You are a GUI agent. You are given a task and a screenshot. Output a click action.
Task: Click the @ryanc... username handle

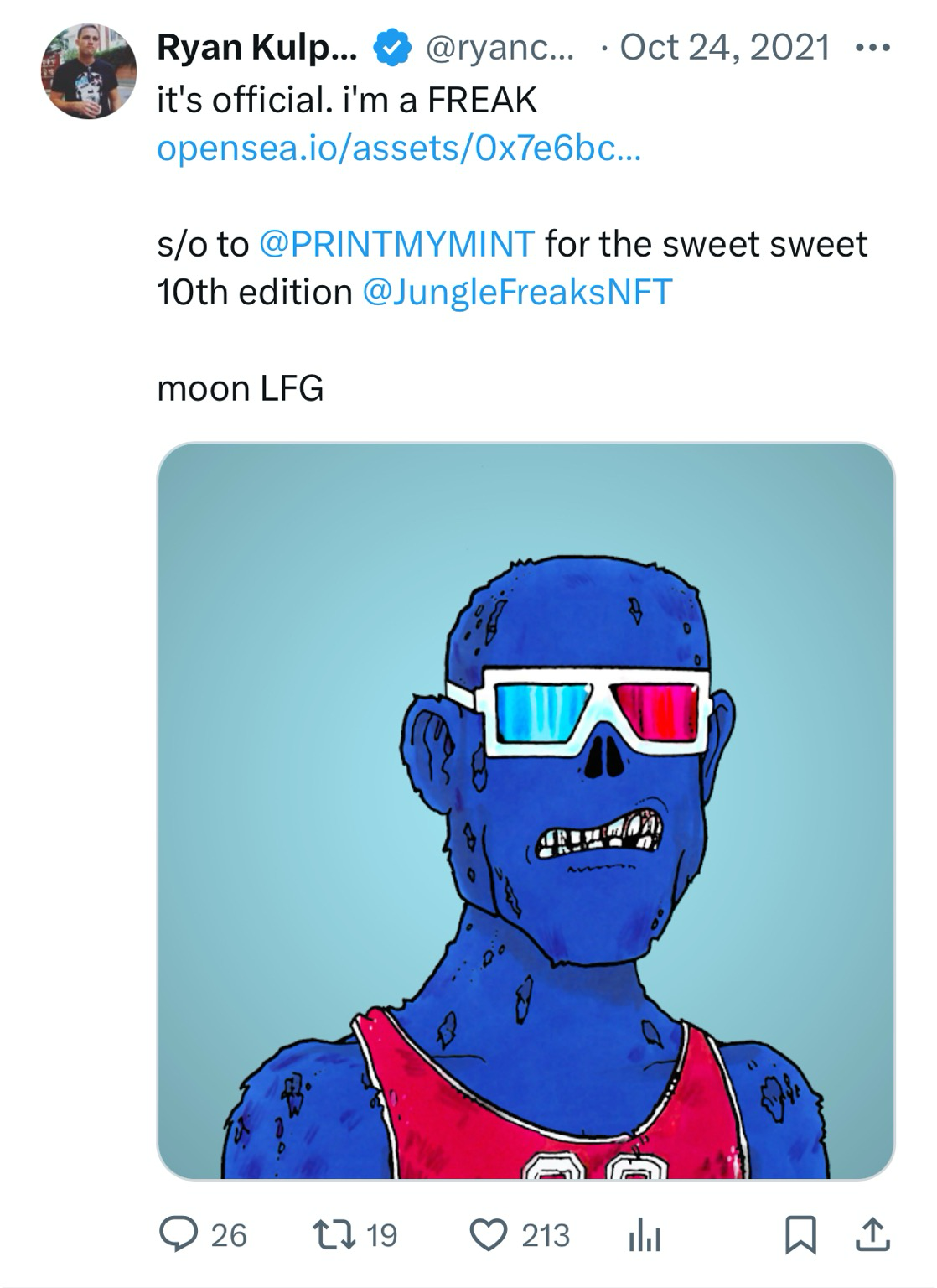[x=500, y=48]
